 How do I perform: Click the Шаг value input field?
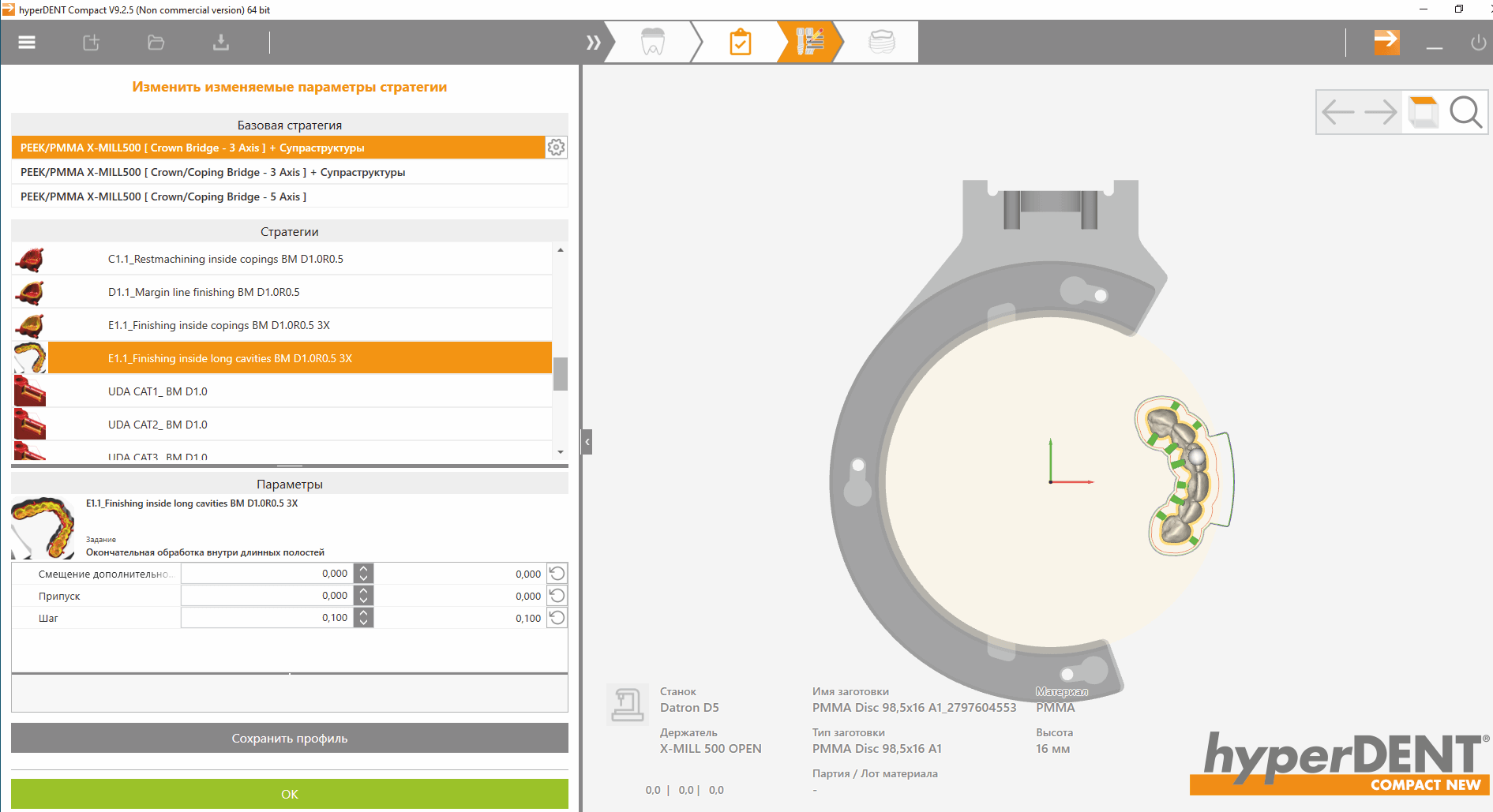(268, 618)
